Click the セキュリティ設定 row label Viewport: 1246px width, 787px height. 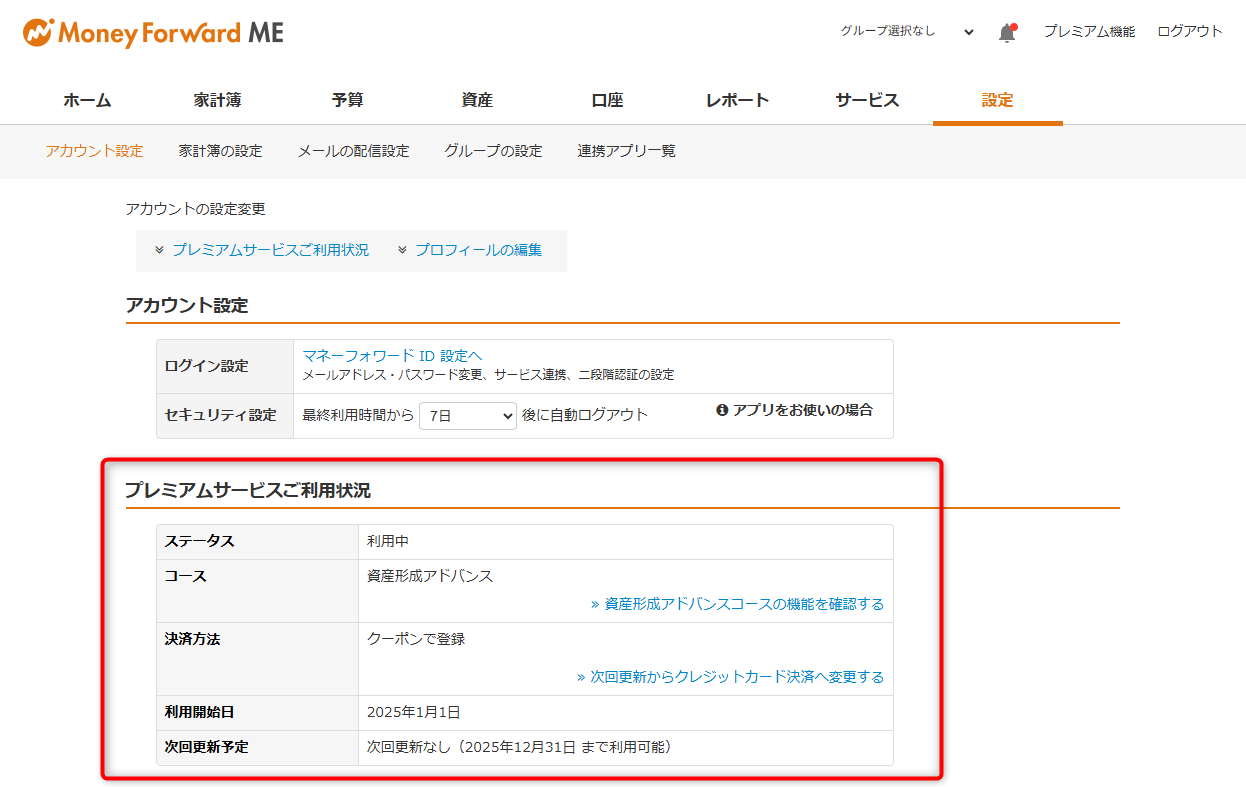click(x=221, y=415)
